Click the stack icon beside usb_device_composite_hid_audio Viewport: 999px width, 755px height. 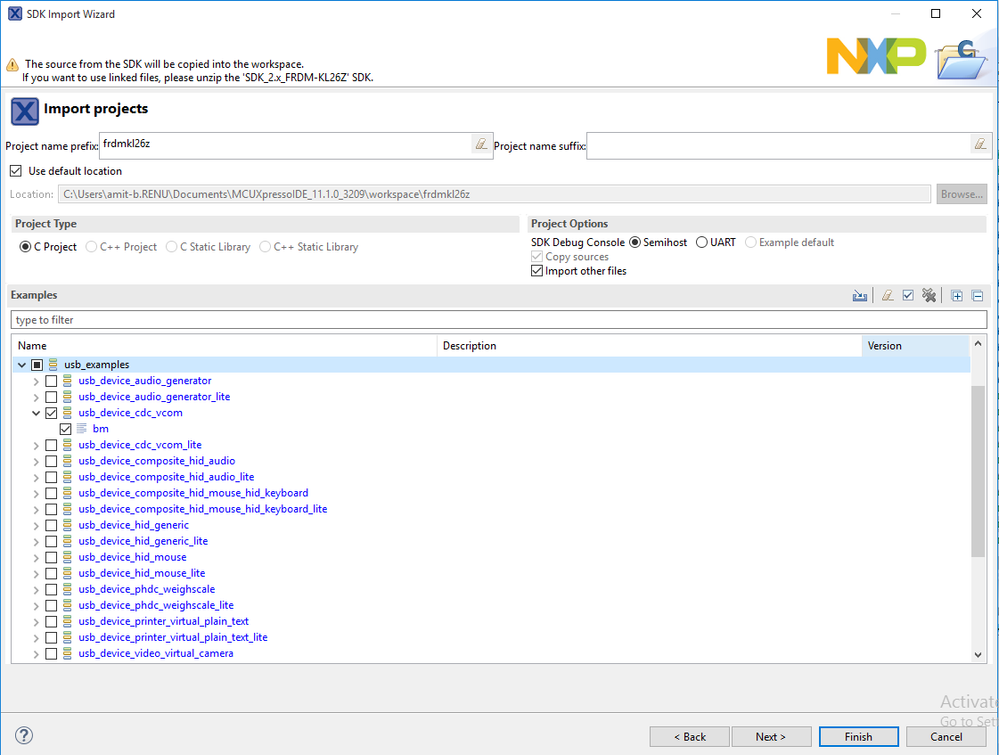(67, 461)
